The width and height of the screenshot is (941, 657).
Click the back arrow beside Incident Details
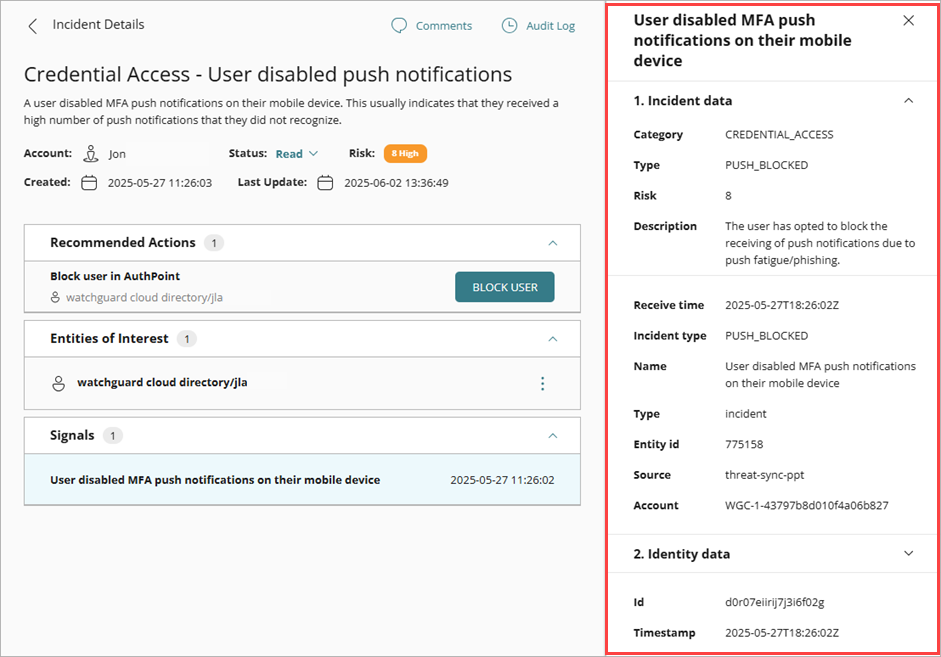click(x=33, y=25)
